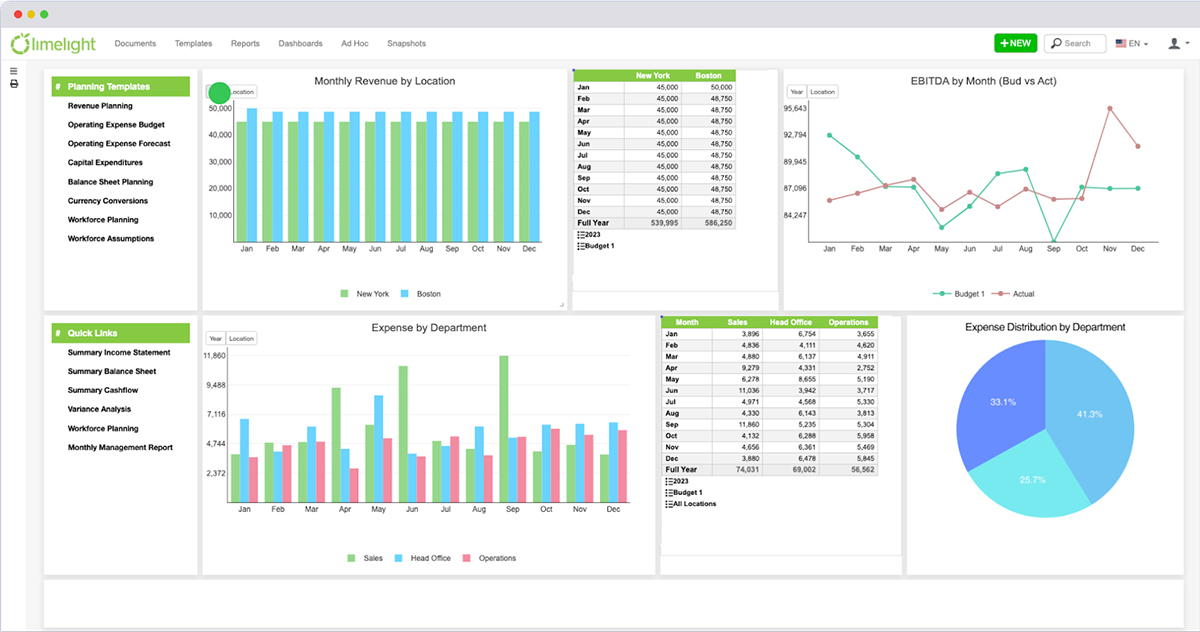Click the green NEW button
Screen dimensions: 1200x632
coord(1015,44)
